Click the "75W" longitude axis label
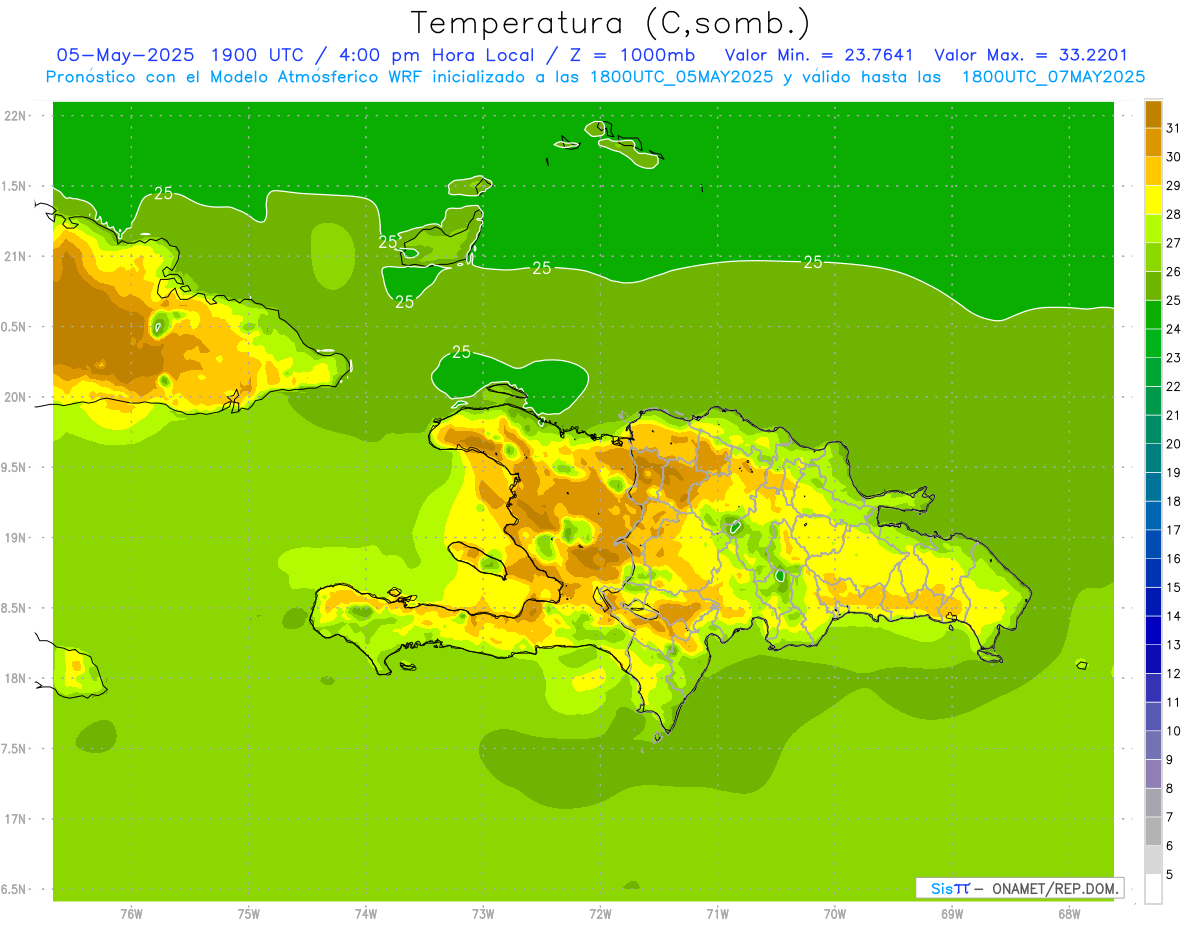 click(x=249, y=914)
